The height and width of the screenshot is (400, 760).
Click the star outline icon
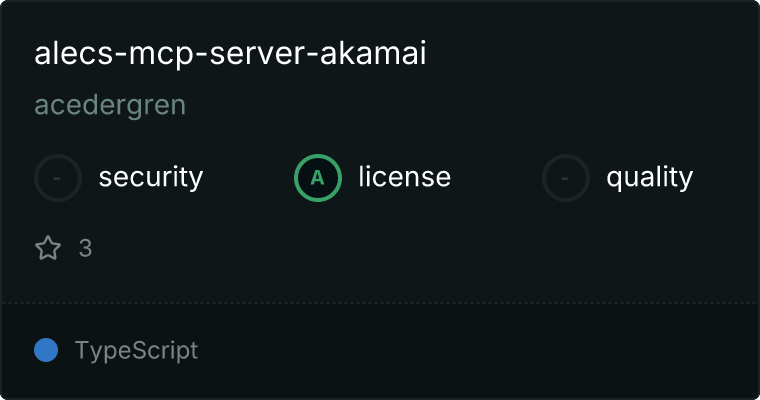[48, 248]
